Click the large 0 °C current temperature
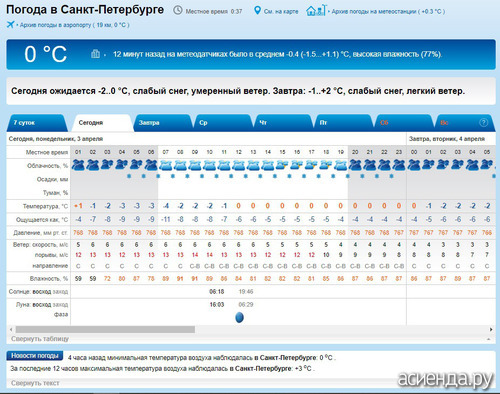The width and height of the screenshot is (500, 394). (45, 54)
